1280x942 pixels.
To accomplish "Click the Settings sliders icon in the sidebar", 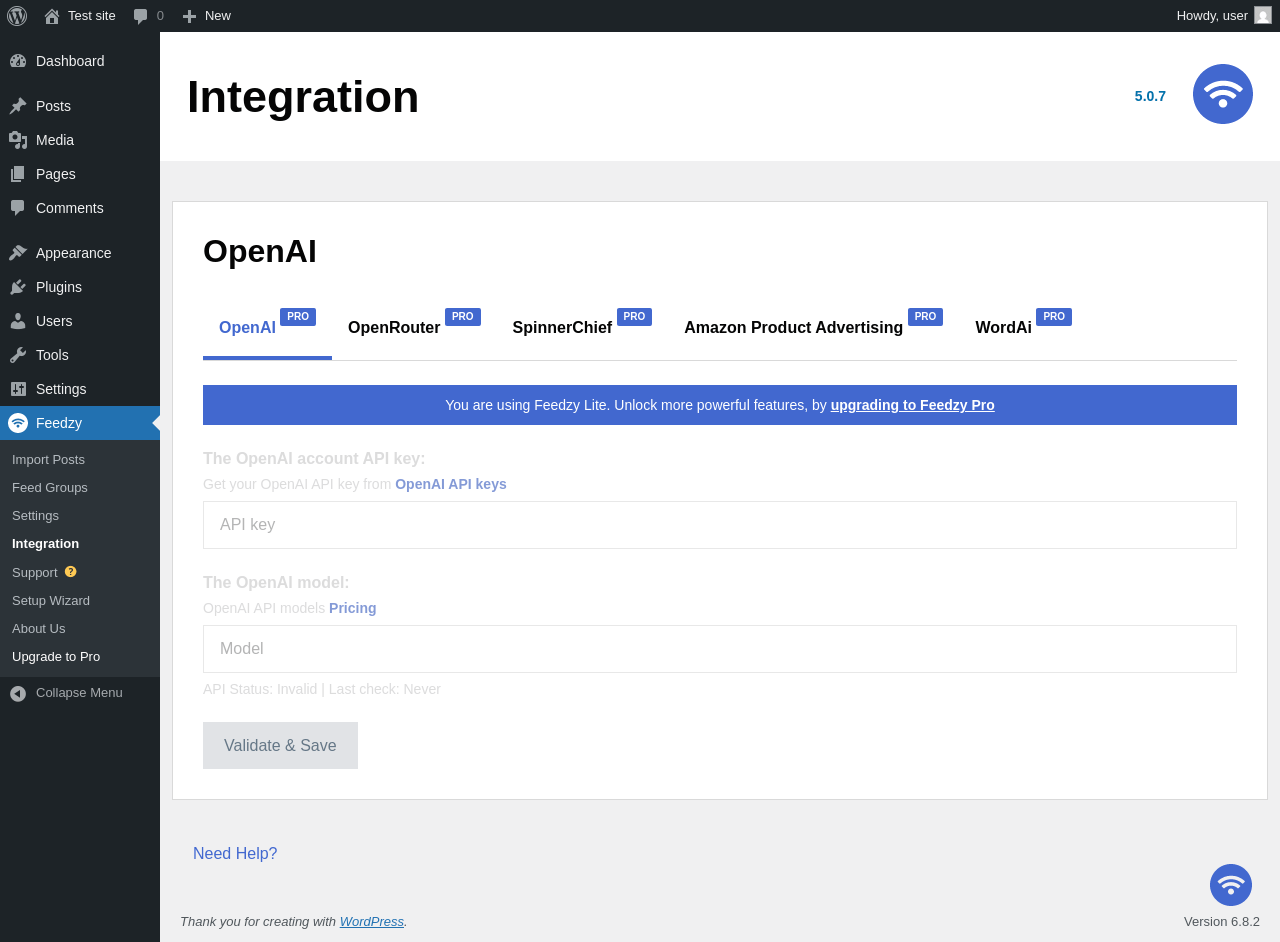I will click(18, 389).
